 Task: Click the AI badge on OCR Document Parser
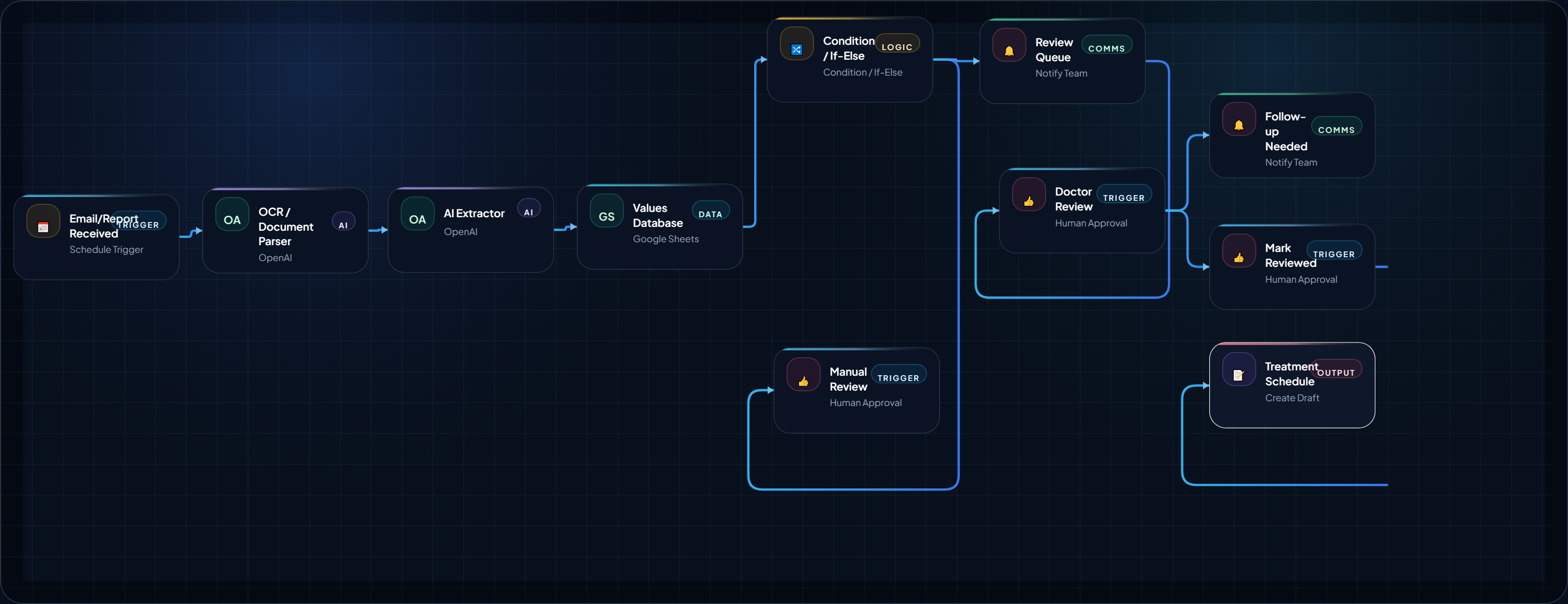click(343, 222)
